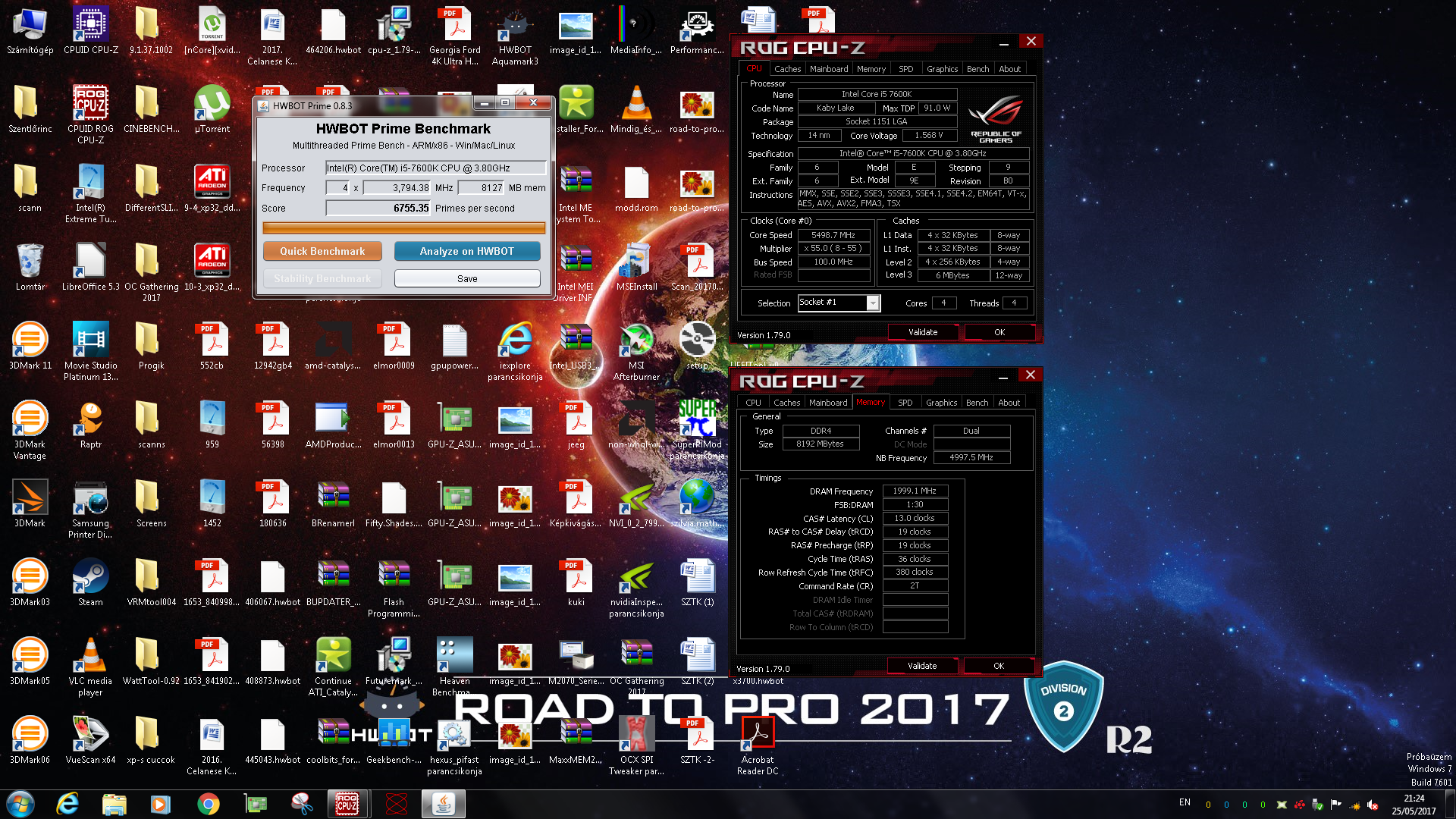The image size is (1456, 819).
Task: Open Mainboard tab in top CPU-Z window
Action: point(829,69)
